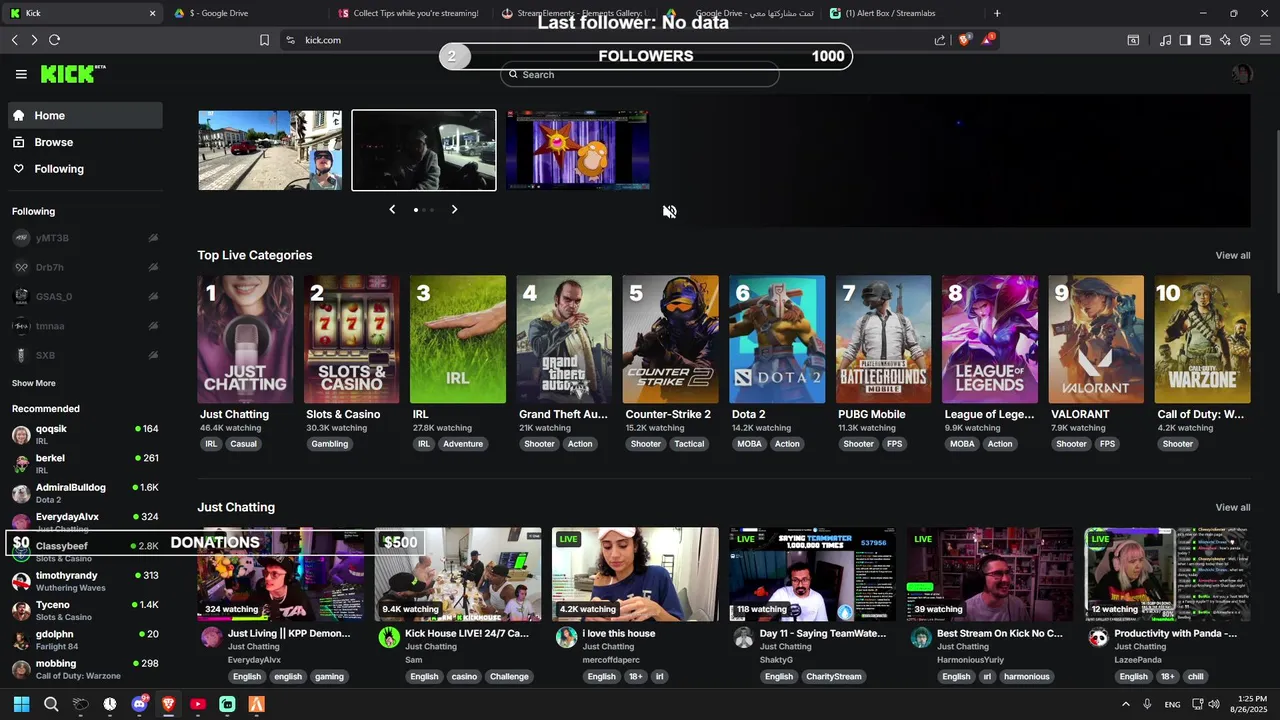This screenshot has height=720, width=1280.
Task: Bookmark this page with bookmark icon
Action: pos(264,40)
